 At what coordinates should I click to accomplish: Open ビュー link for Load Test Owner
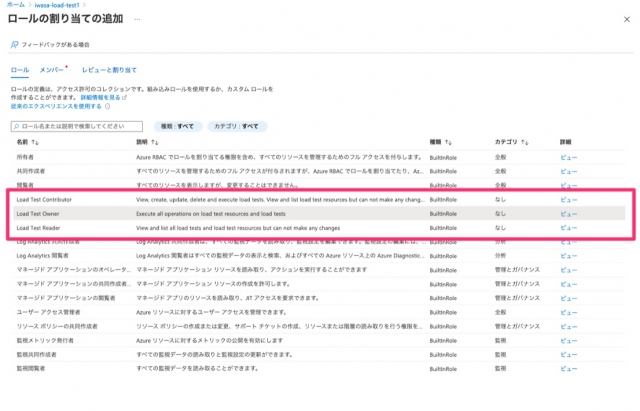[x=569, y=214]
